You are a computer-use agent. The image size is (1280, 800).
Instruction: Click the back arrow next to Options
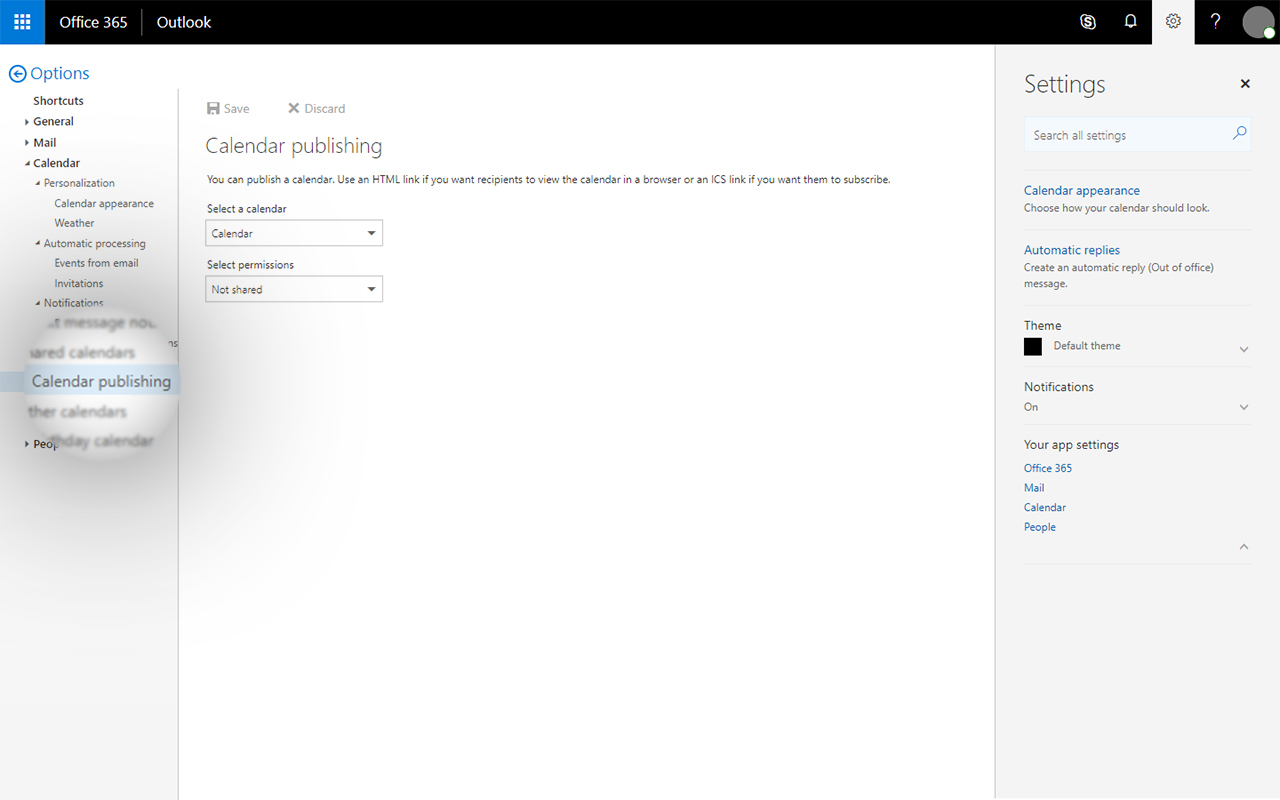(x=17, y=74)
